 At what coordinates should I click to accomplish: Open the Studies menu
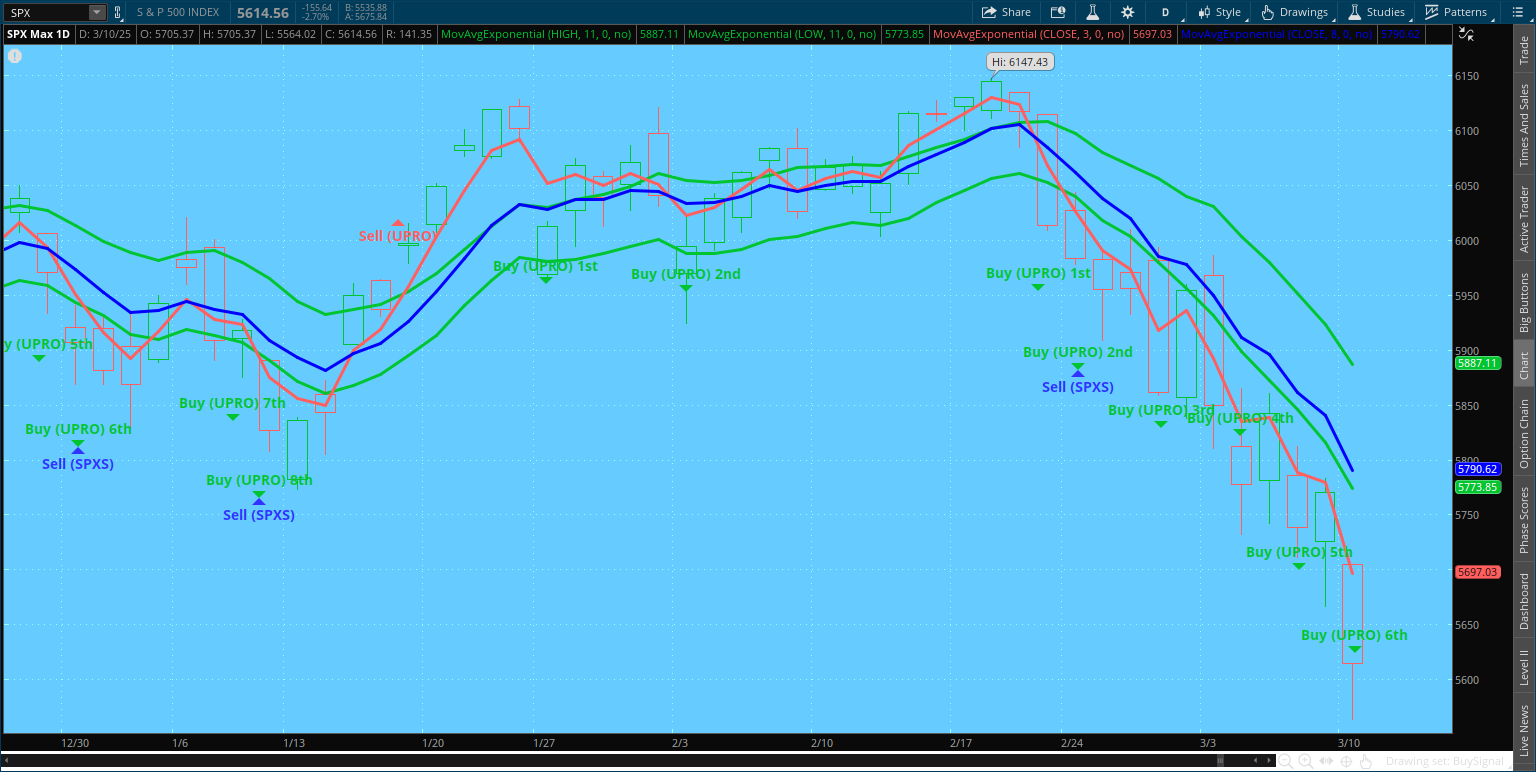click(x=1377, y=12)
